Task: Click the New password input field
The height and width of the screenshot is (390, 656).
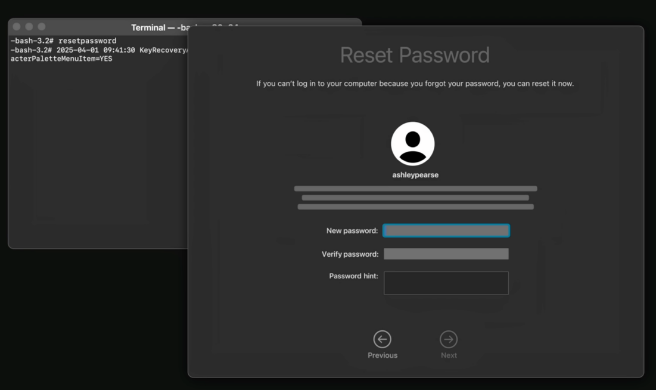Action: pyautogui.click(x=446, y=231)
